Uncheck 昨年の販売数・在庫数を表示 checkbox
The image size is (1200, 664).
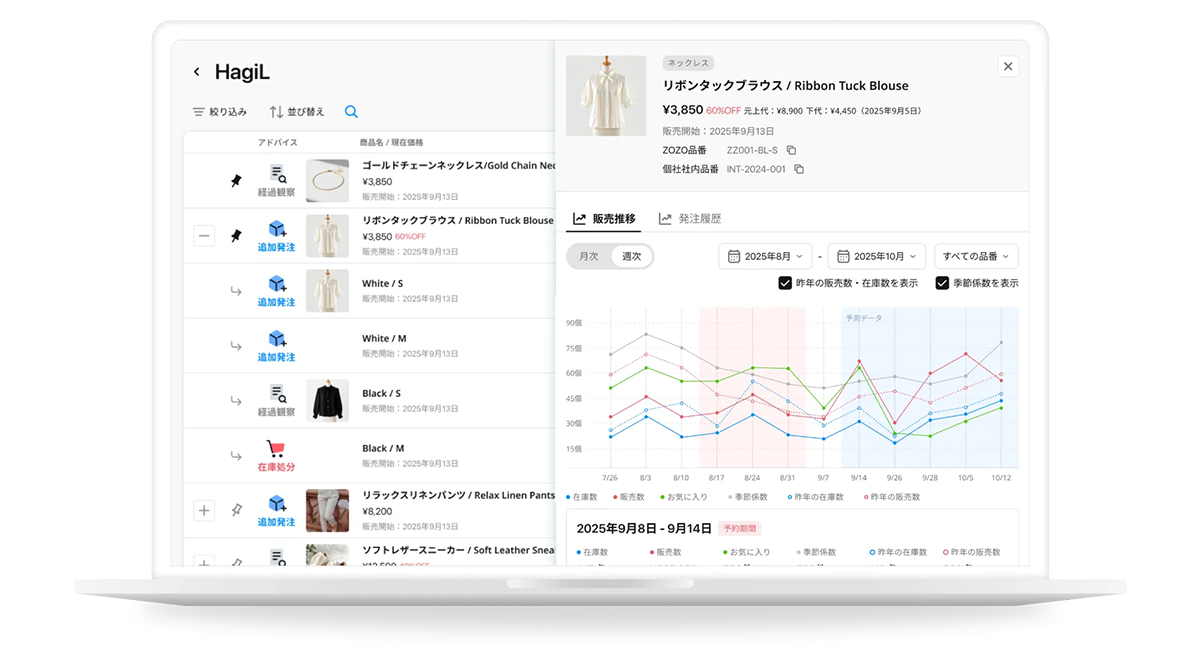[785, 283]
